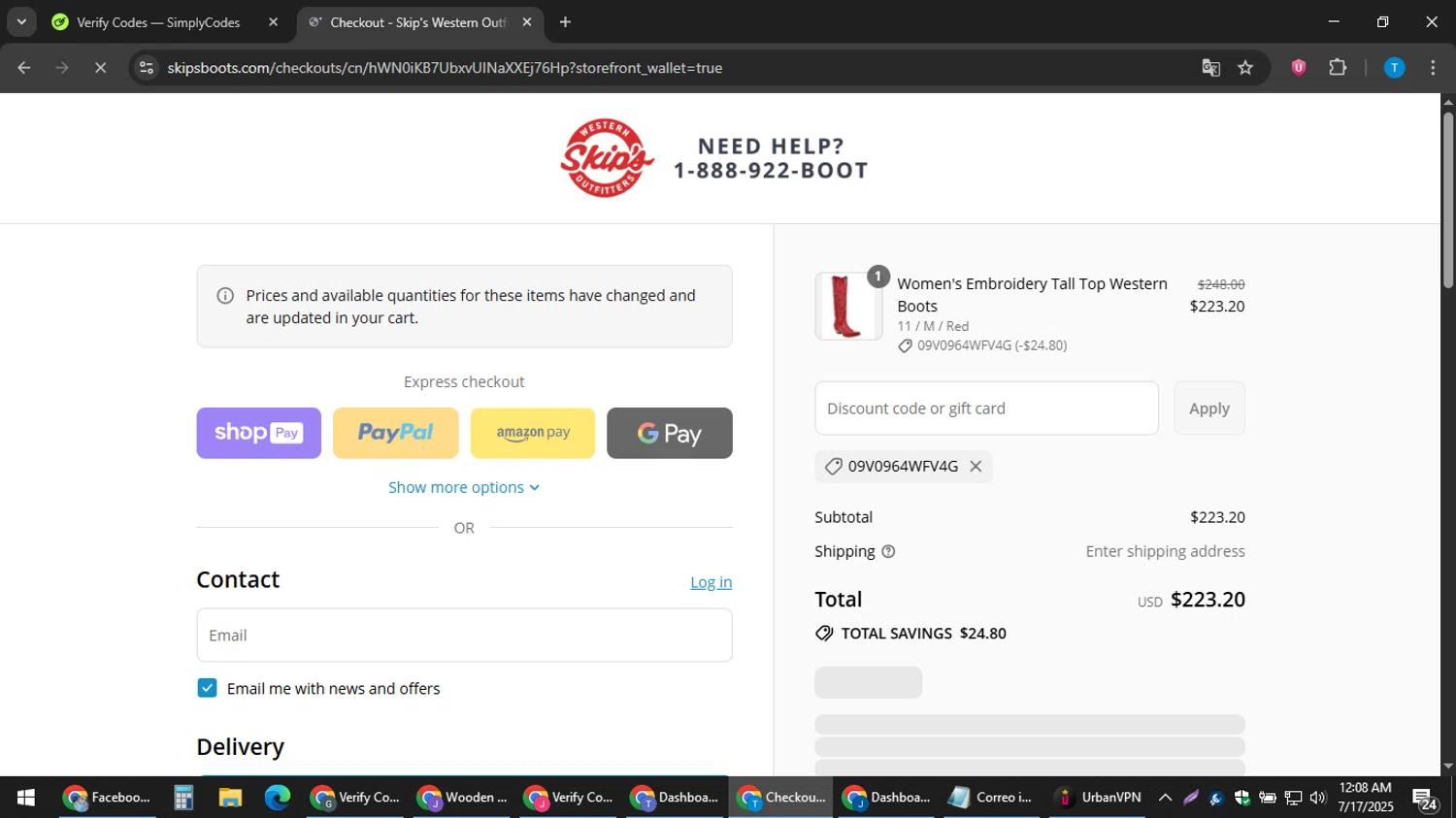The width and height of the screenshot is (1456, 818).
Task: Click the battery icon in the system tray
Action: (1268, 798)
